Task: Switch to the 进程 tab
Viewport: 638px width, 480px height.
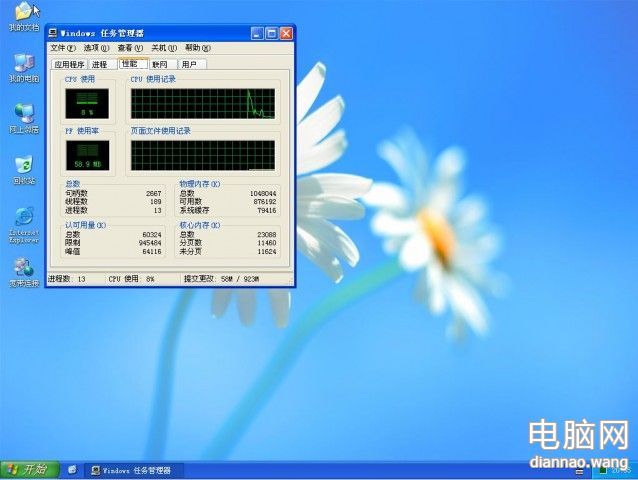Action: pyautogui.click(x=99, y=64)
